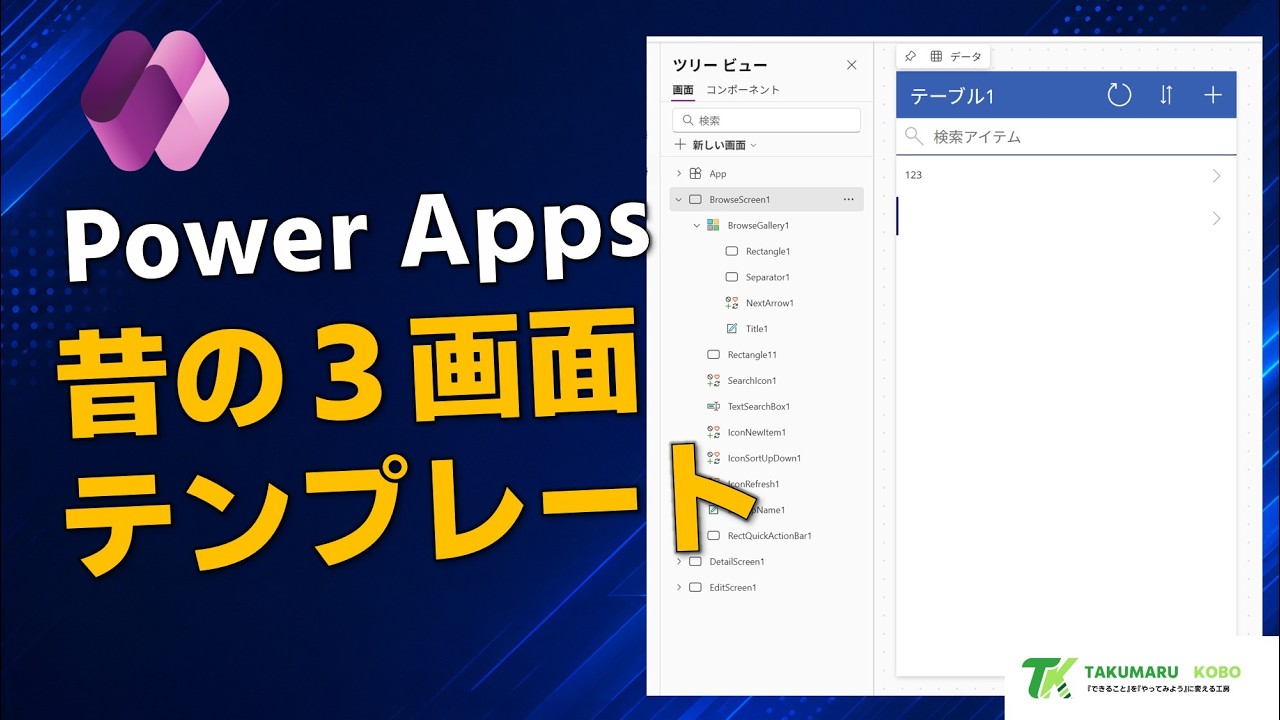Click the テーブル1 header title
The height and width of the screenshot is (720, 1280).
[952, 96]
